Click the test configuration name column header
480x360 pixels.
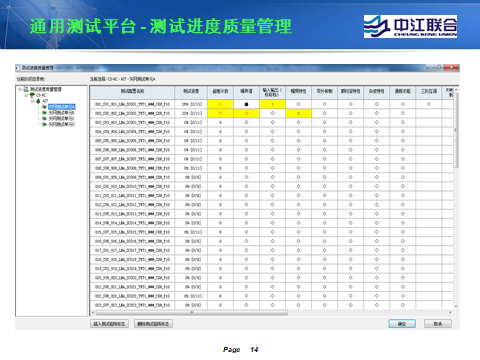point(132,91)
